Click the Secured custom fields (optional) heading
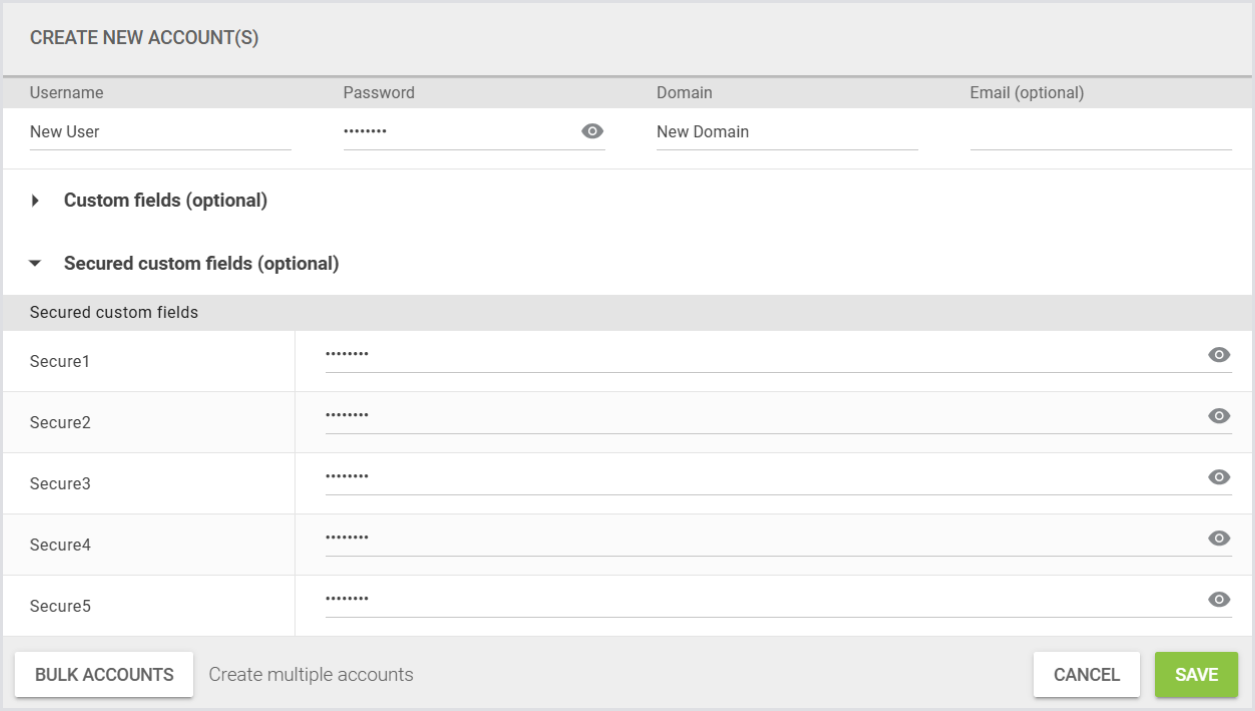1255x711 pixels. click(201, 264)
